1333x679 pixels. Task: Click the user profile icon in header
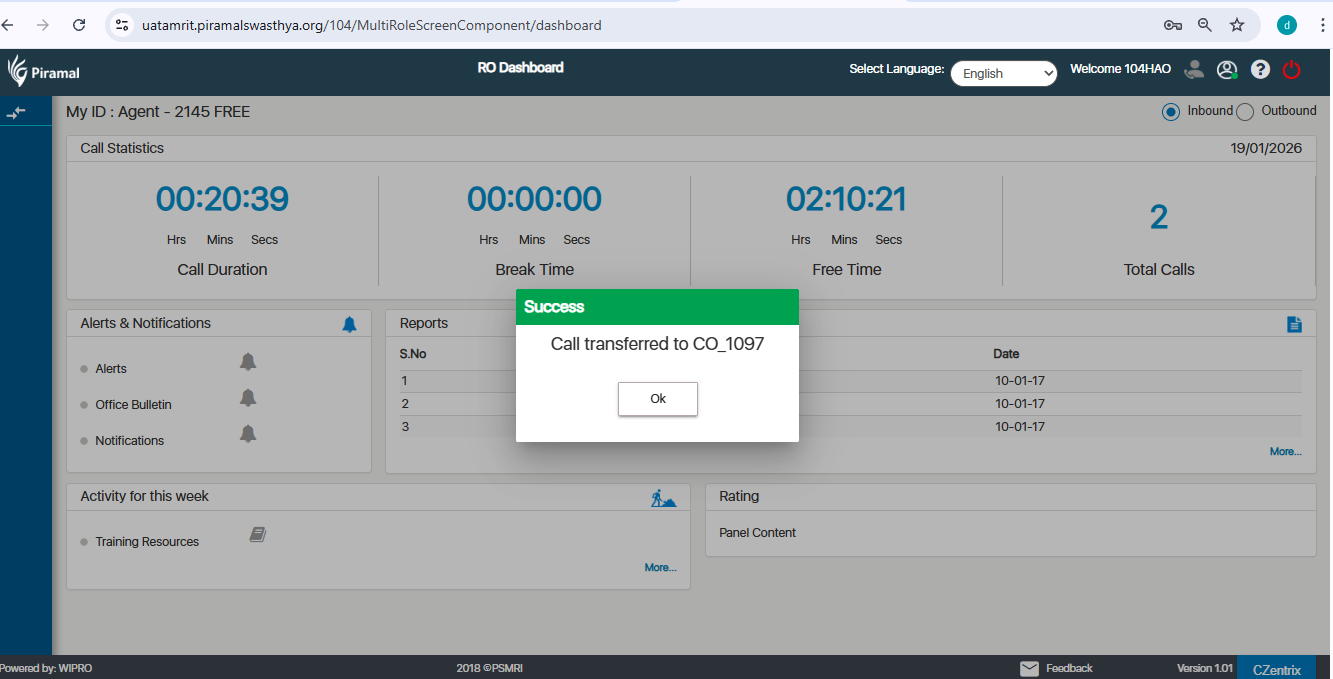coord(1227,70)
